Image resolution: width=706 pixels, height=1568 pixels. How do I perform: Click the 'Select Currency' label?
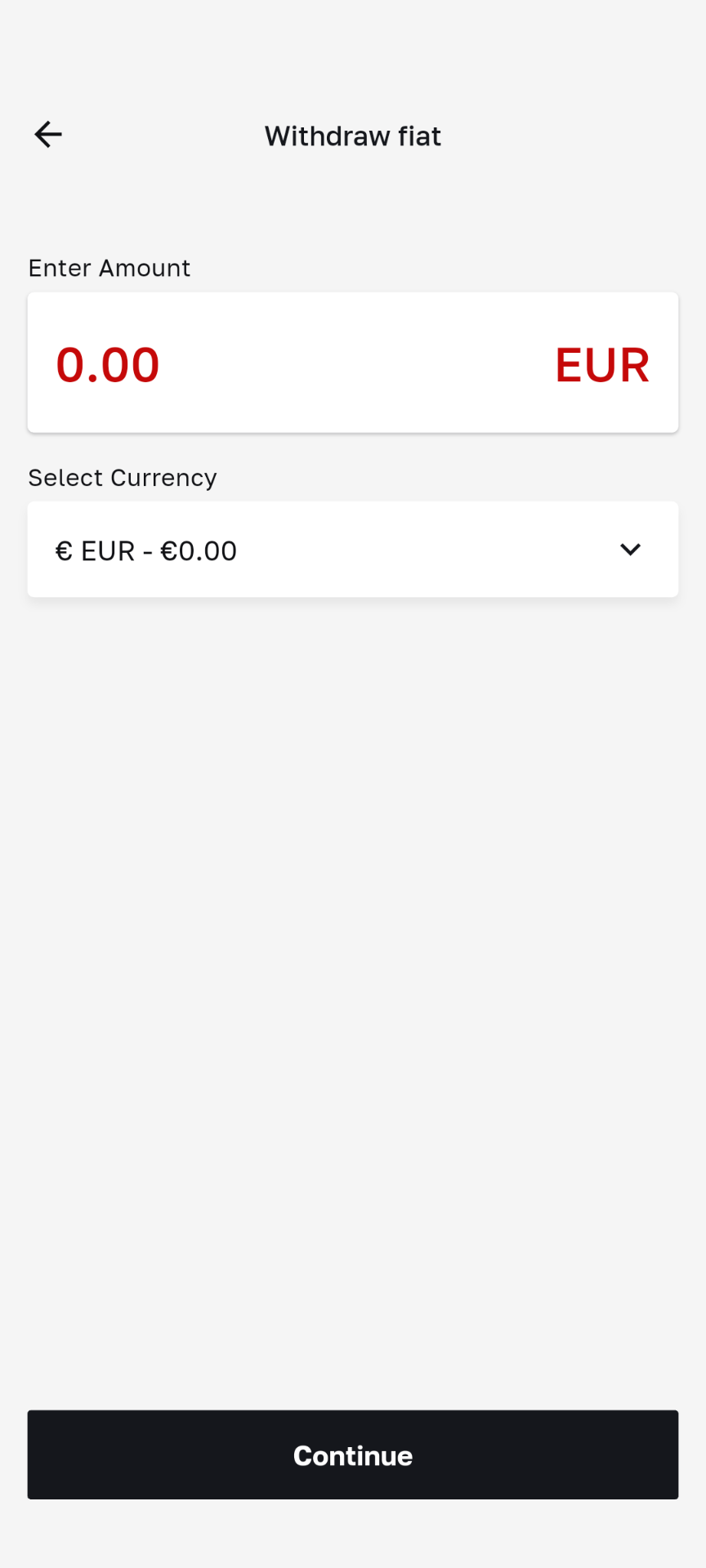click(x=123, y=478)
